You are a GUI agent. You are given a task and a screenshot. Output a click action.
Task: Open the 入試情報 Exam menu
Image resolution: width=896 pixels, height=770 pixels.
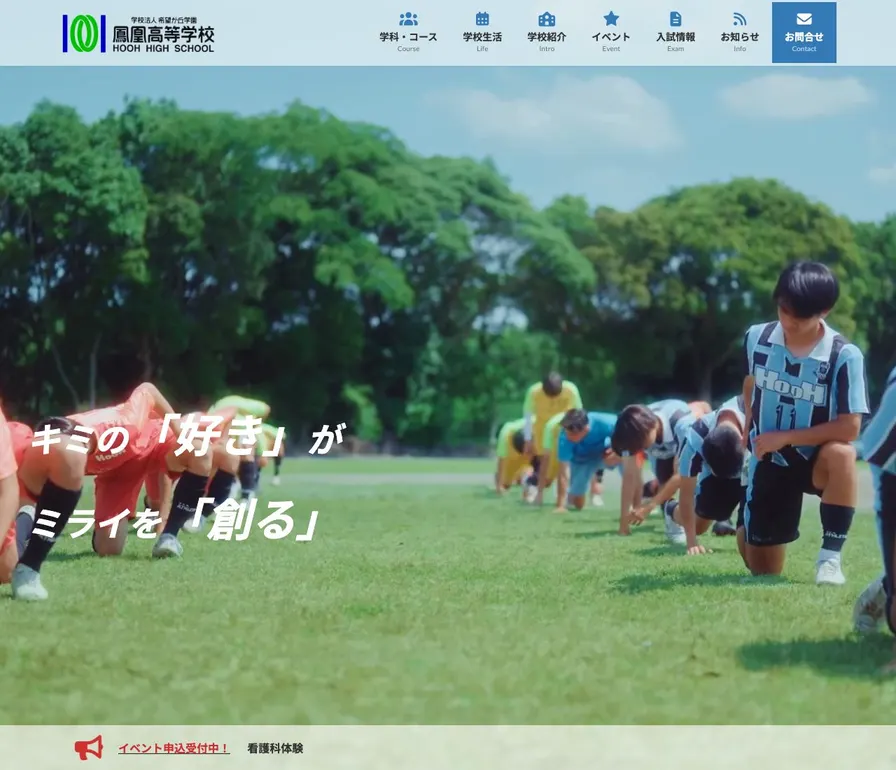(x=675, y=33)
